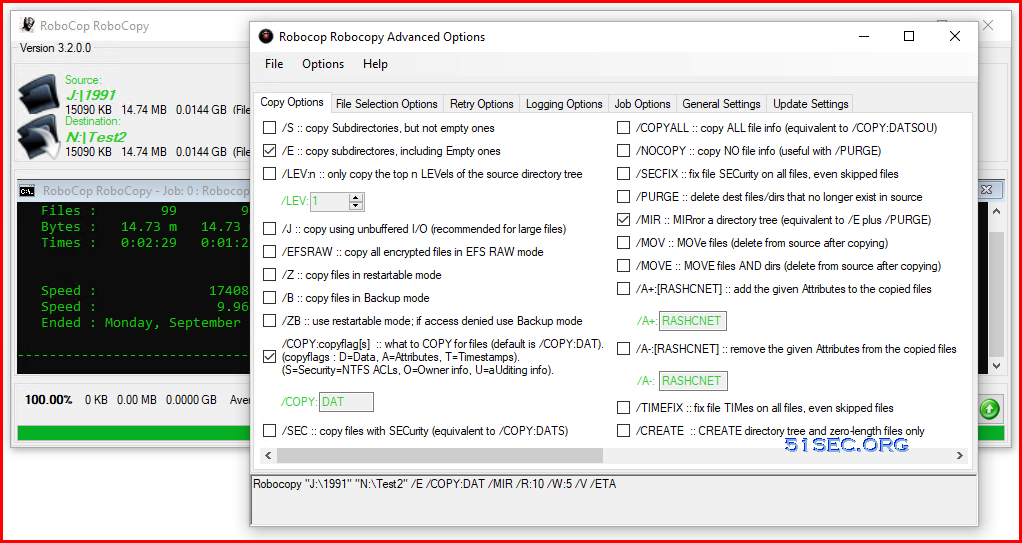The width and height of the screenshot is (1022, 543).
Task: Enable /ZB restartable or Backup mode checkbox
Action: point(269,321)
